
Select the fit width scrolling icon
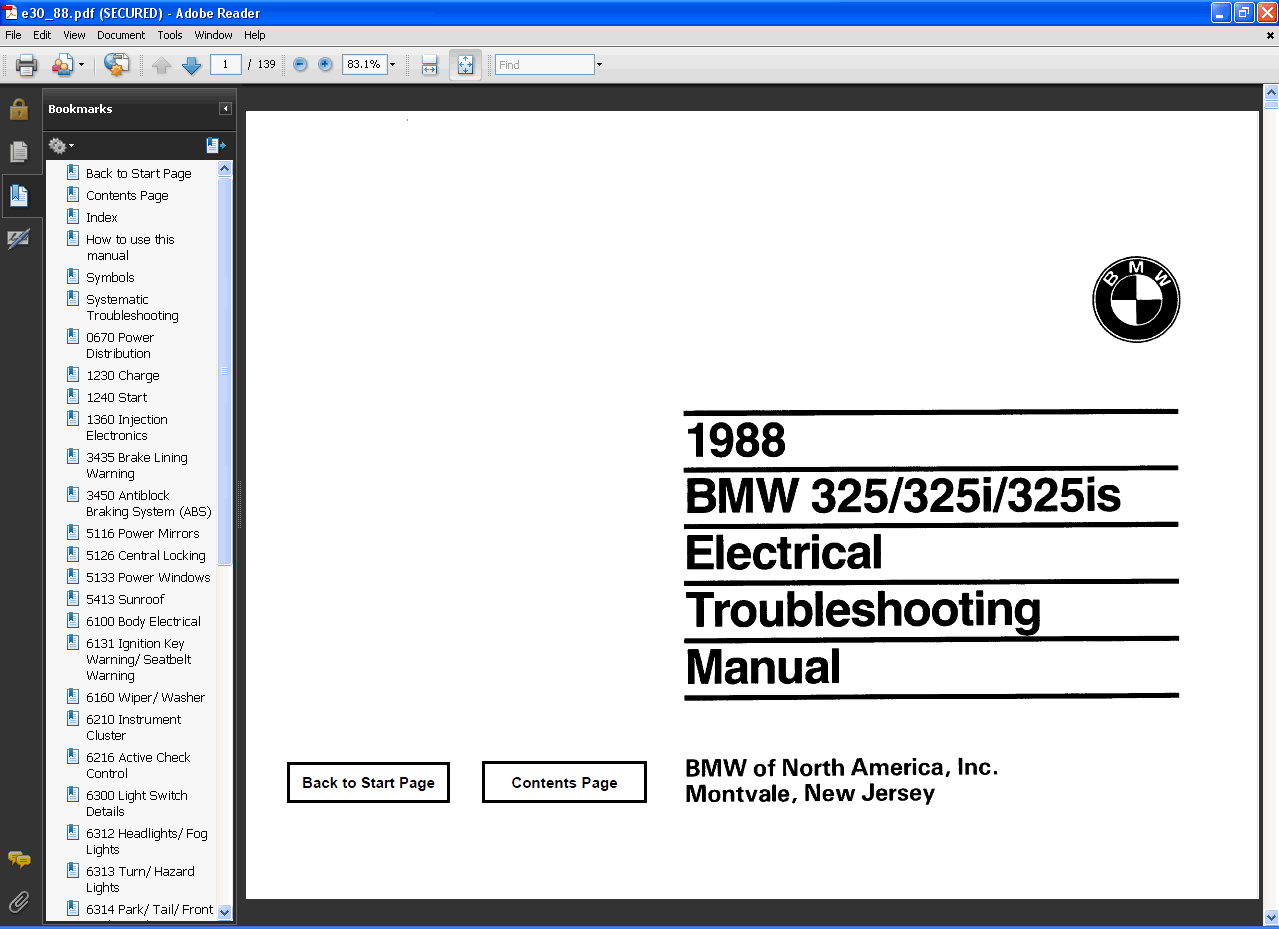pyautogui.click(x=430, y=65)
